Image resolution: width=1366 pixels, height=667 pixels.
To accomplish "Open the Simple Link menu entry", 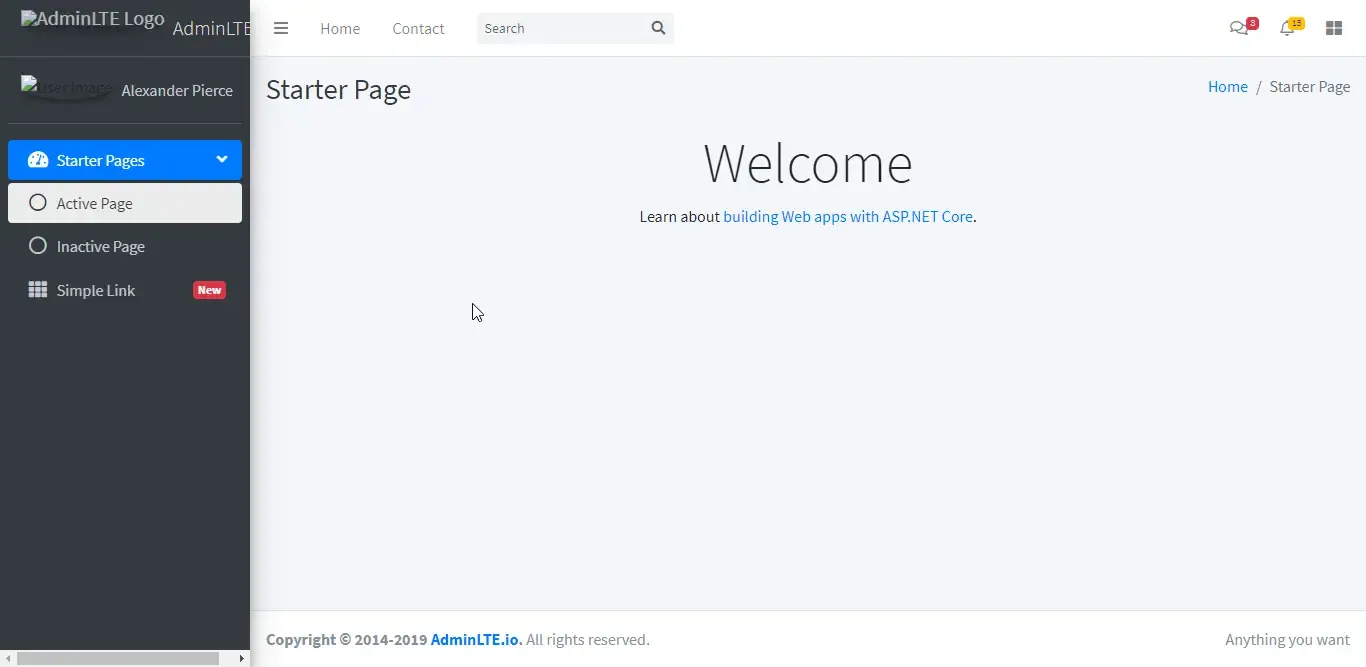I will (95, 290).
